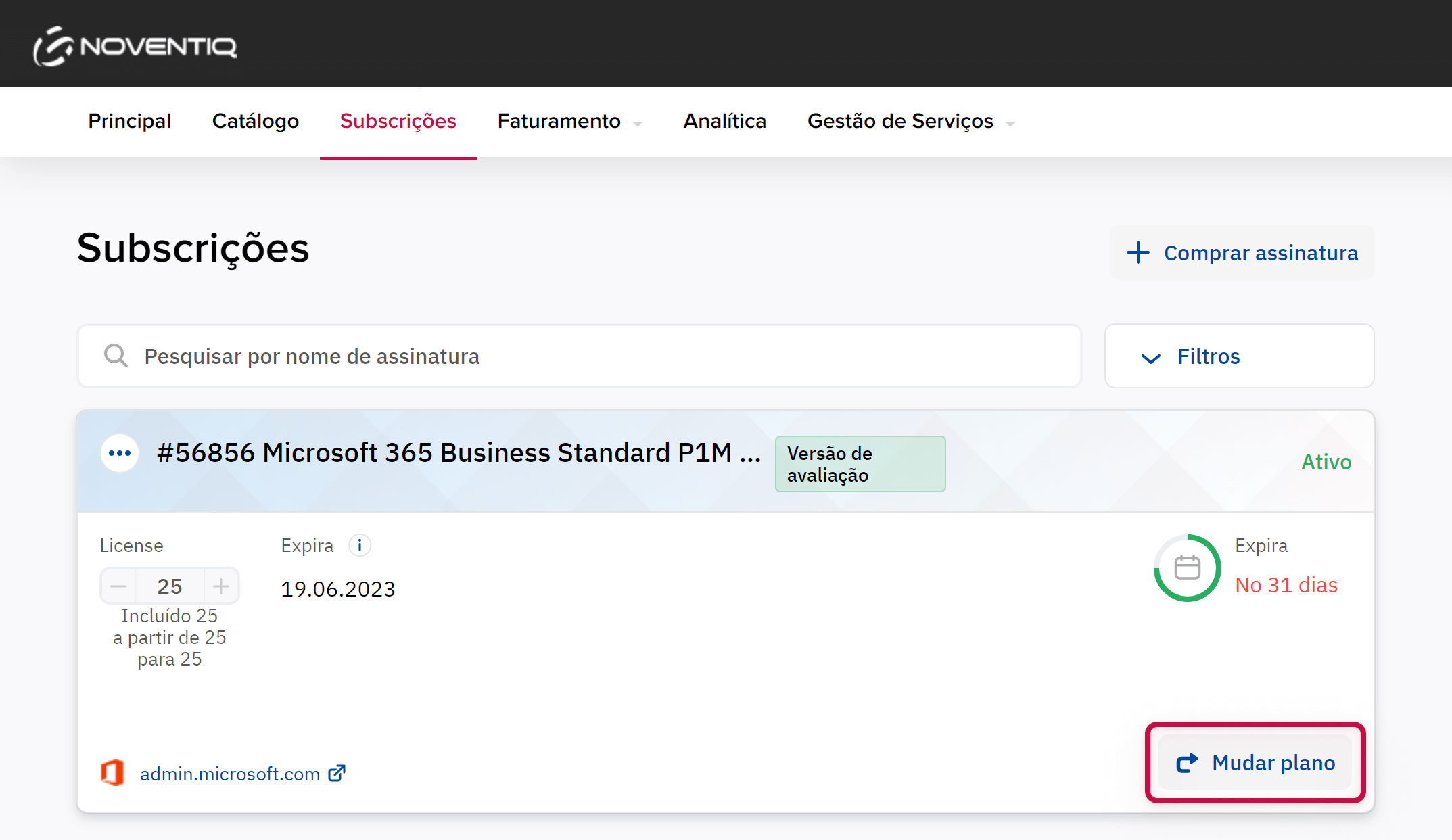Screen dimensions: 1452x840
Task: Click the license quantity field
Action: pyautogui.click(x=170, y=586)
